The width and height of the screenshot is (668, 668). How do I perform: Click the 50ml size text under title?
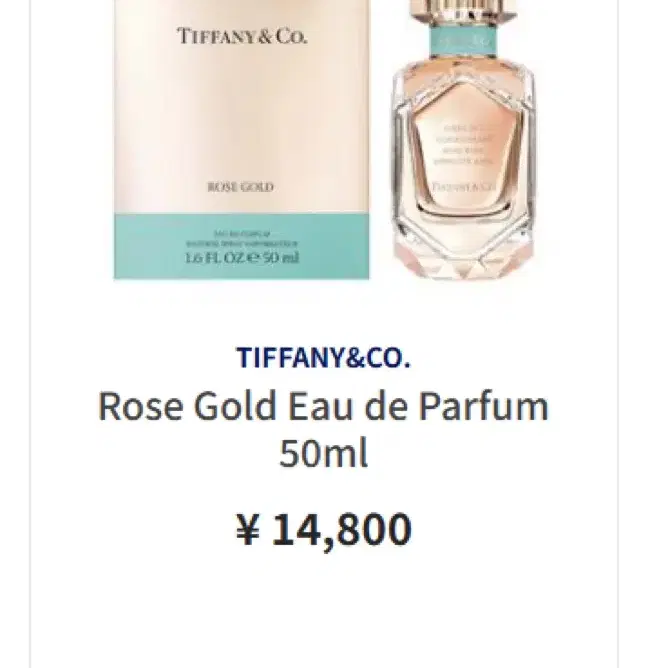click(x=324, y=454)
